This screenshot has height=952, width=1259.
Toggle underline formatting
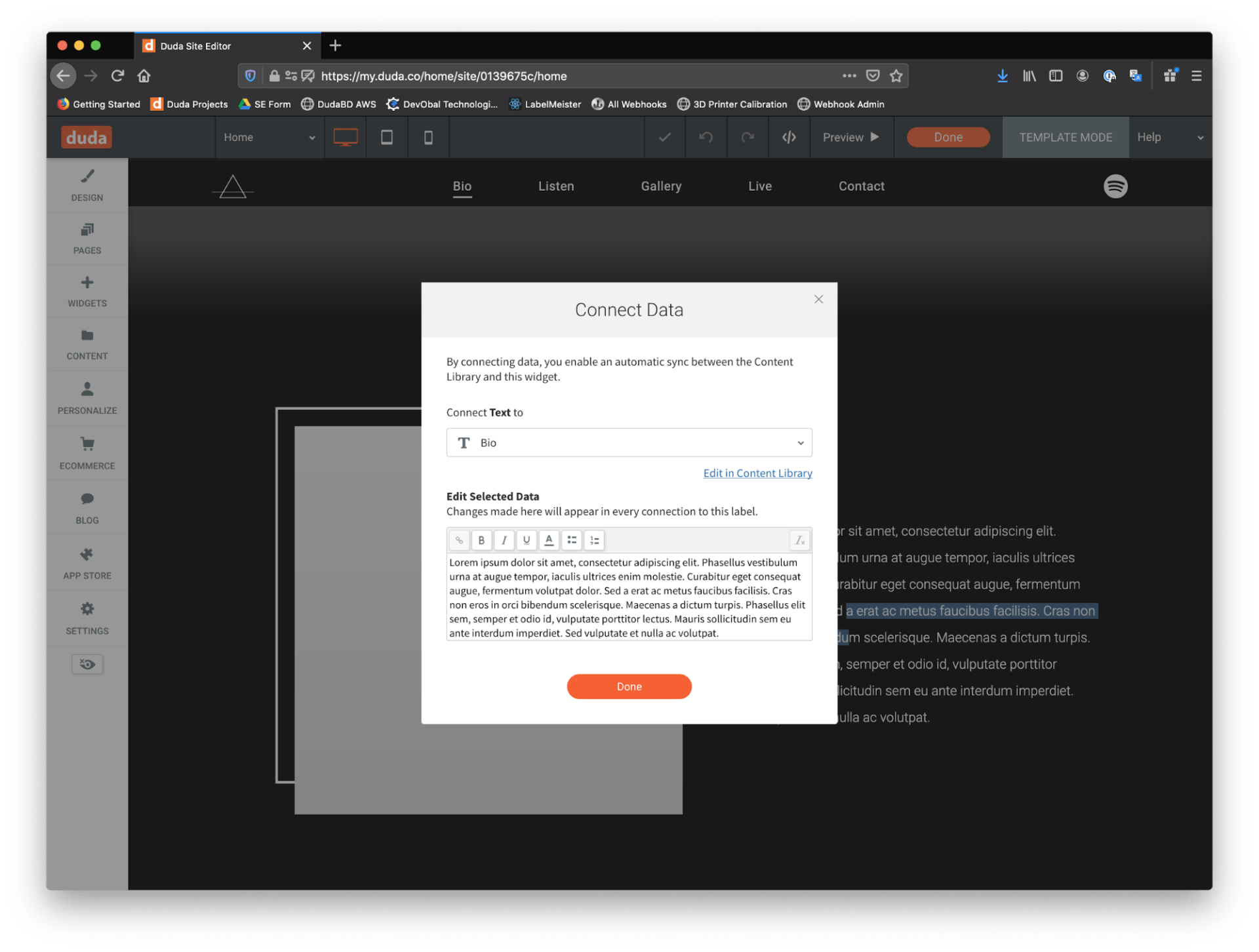526,540
